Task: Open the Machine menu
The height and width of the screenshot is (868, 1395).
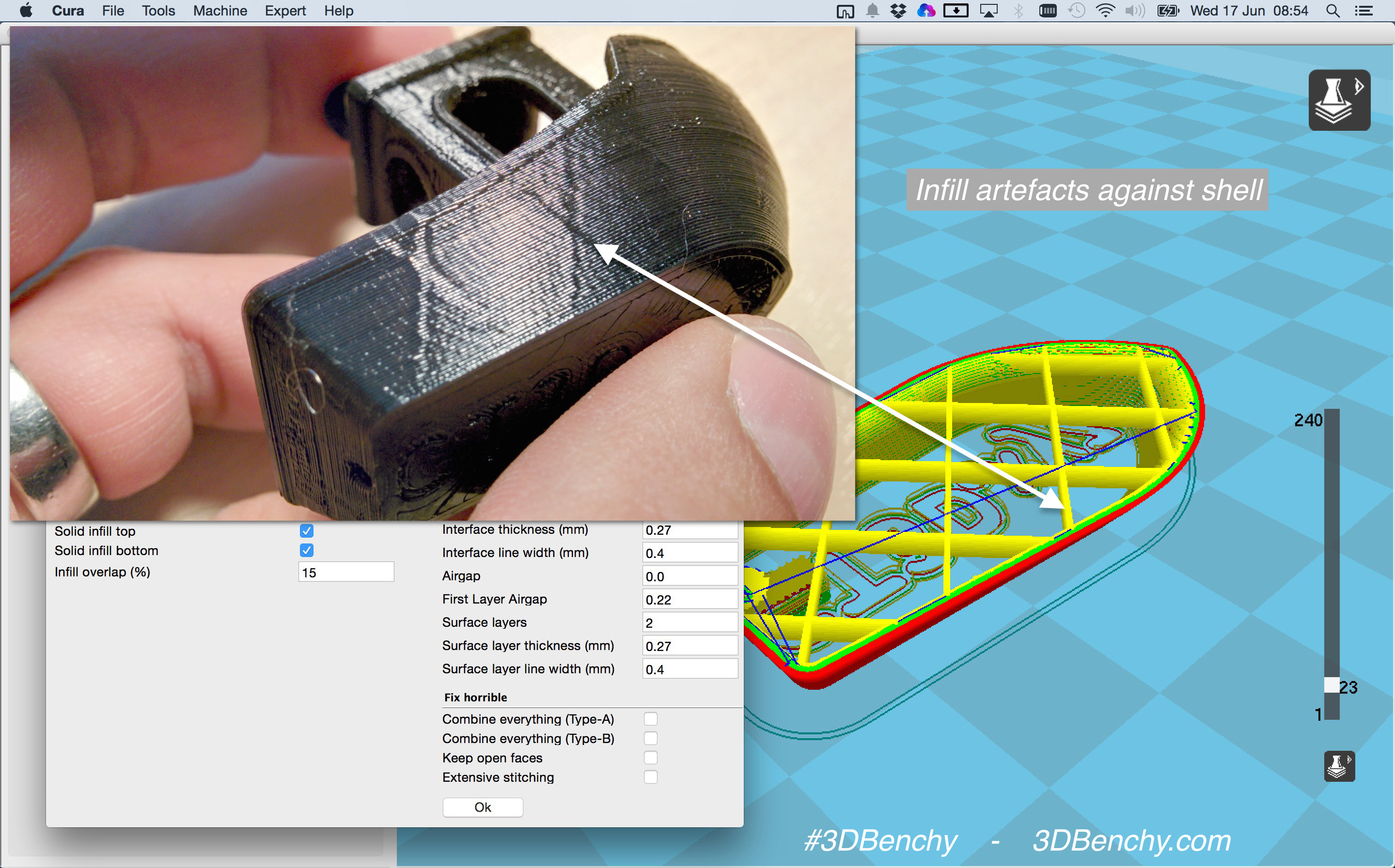Action: (220, 11)
